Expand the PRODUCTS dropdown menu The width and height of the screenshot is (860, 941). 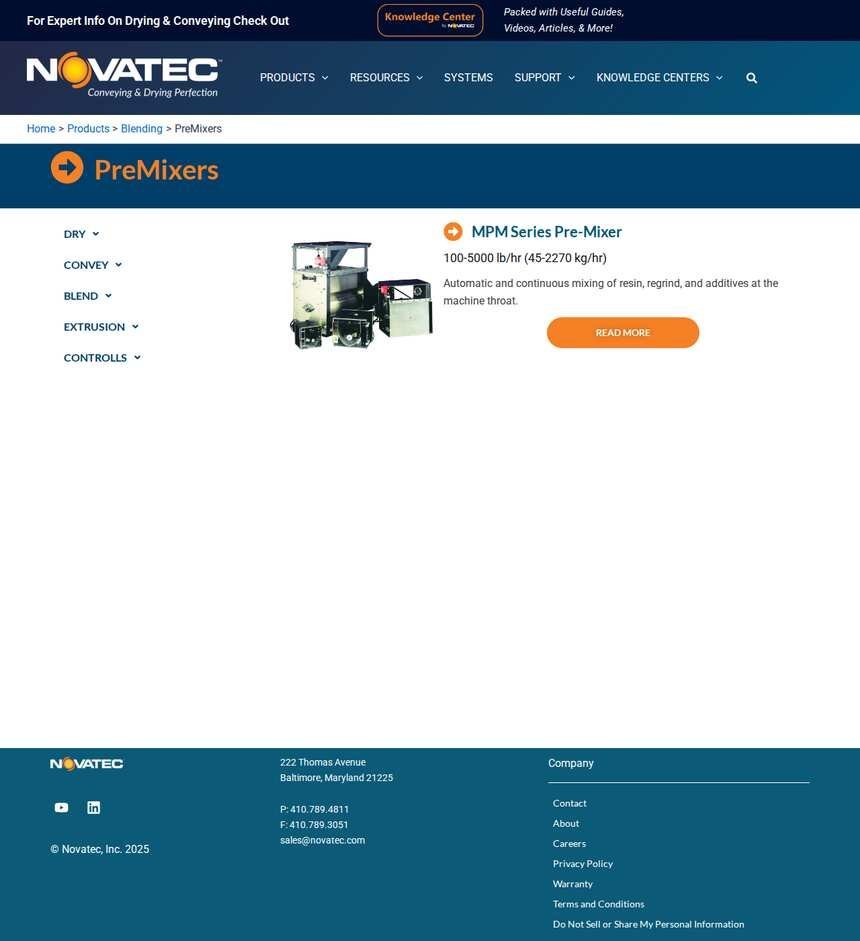[x=294, y=77]
